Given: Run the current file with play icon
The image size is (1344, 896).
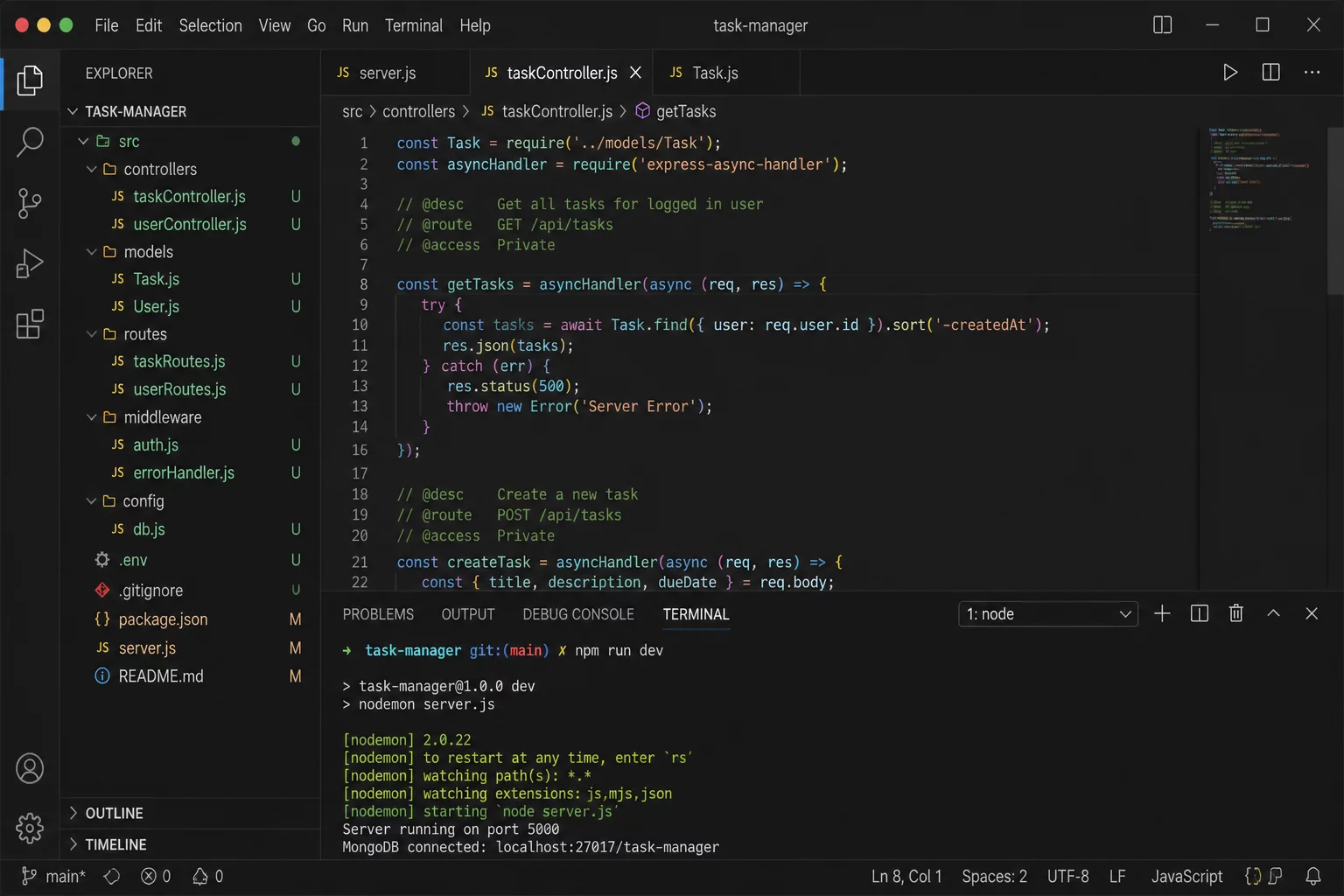Looking at the screenshot, I should point(1230,73).
